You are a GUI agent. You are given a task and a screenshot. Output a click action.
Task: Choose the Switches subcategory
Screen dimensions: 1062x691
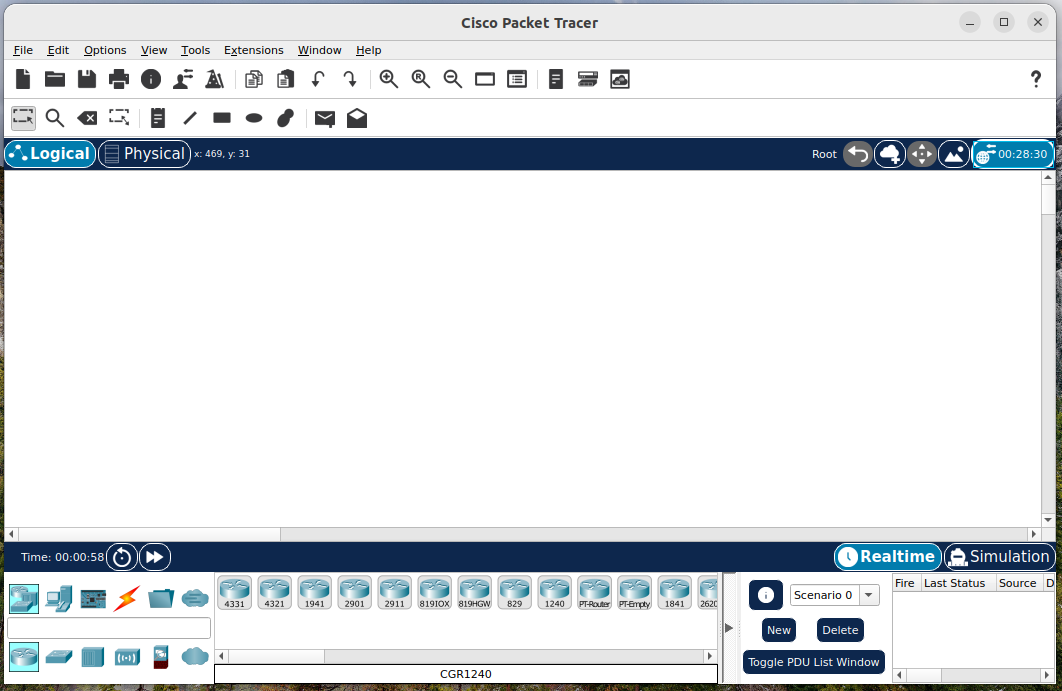point(58,657)
